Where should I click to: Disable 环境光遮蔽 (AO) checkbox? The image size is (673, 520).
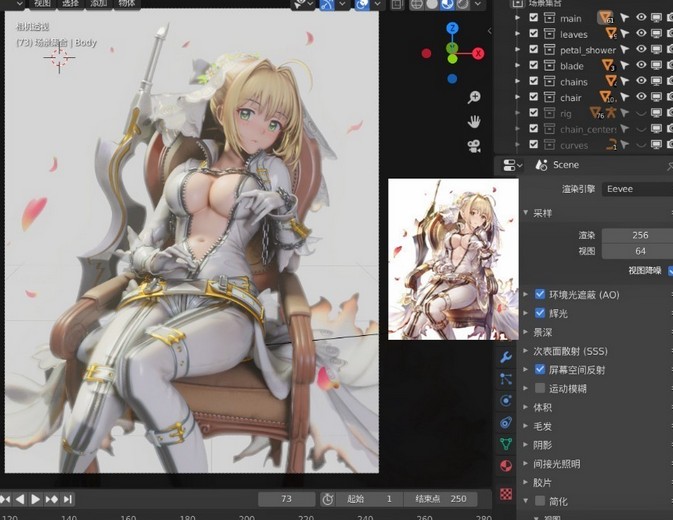[x=540, y=294]
